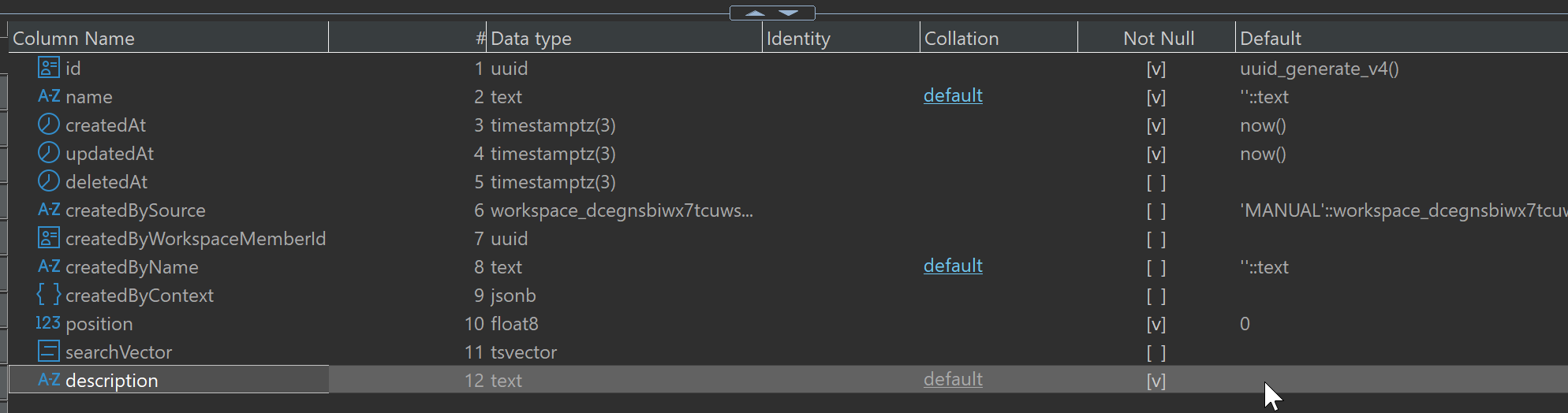This screenshot has width=1568, height=413.
Task: Click the Data type column header
Action: pos(531,38)
